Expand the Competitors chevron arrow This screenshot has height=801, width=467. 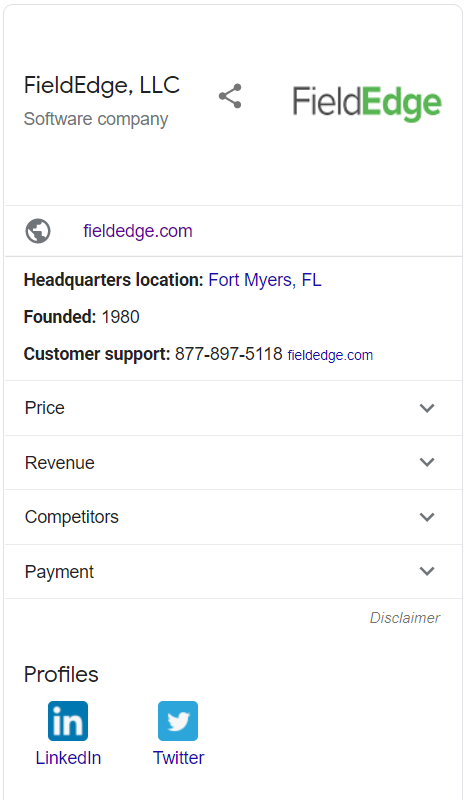tap(427, 517)
